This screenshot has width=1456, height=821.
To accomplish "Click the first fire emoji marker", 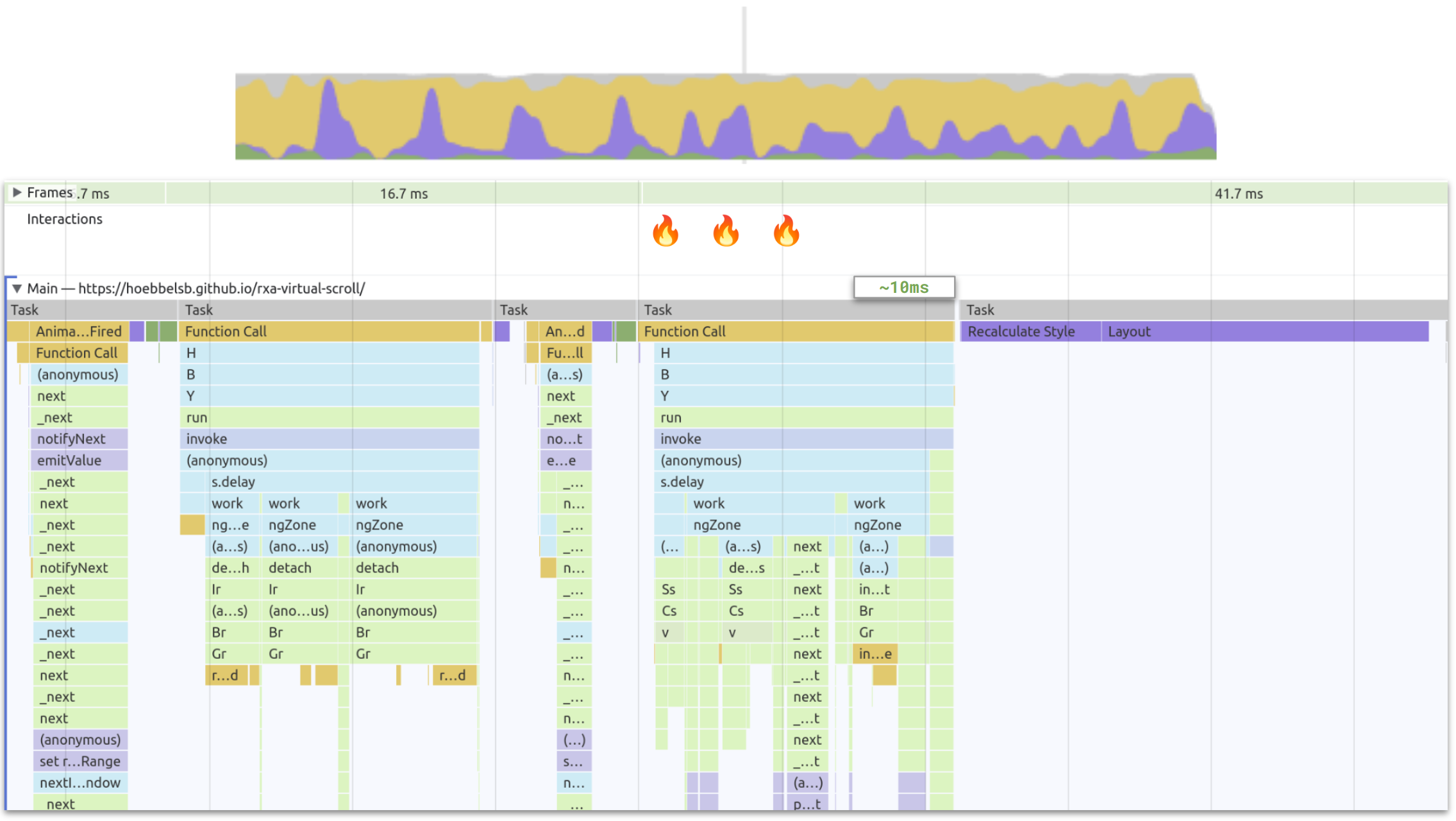I will coord(665,231).
